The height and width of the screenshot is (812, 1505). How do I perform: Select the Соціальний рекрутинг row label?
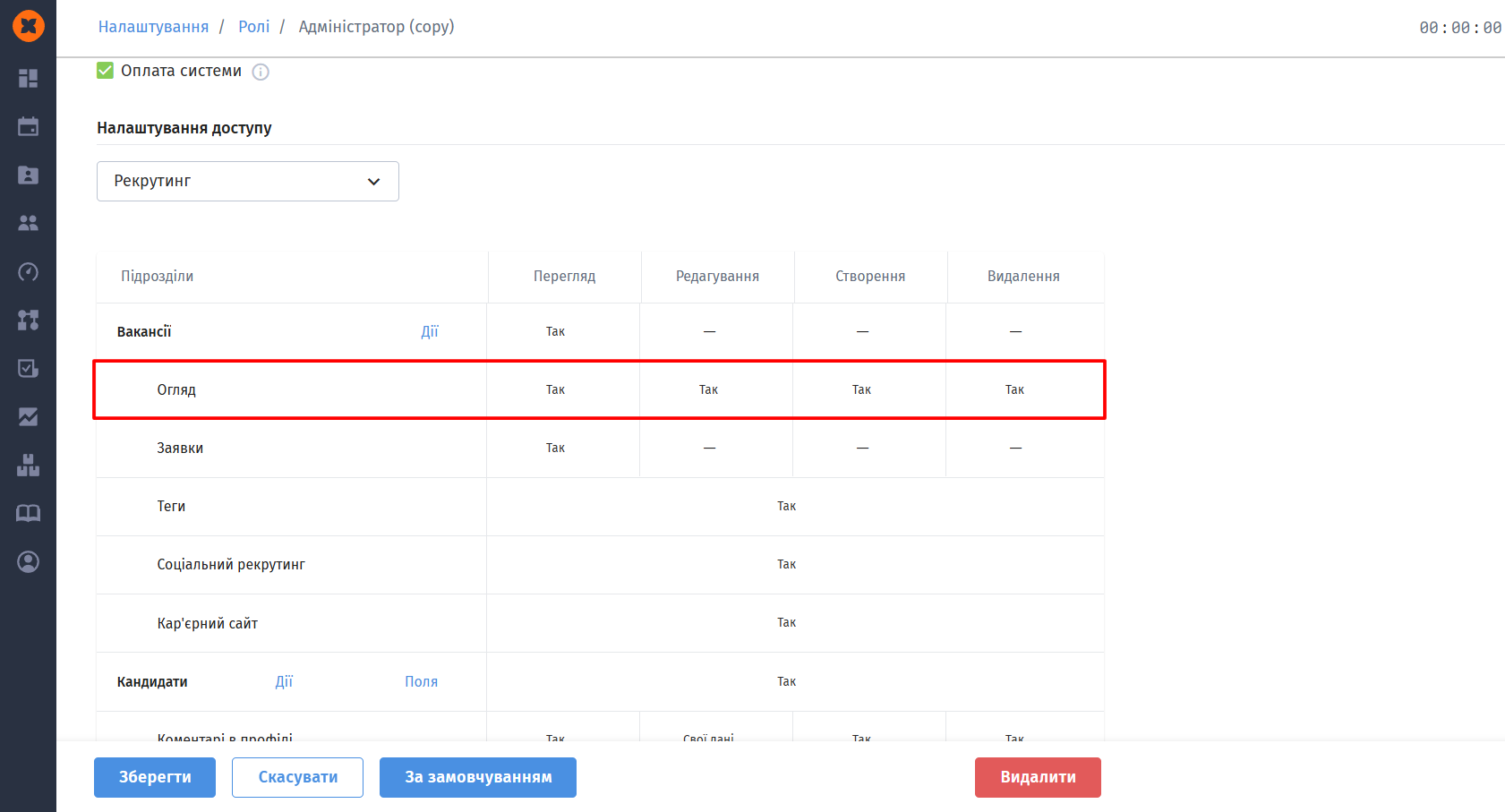click(231, 564)
